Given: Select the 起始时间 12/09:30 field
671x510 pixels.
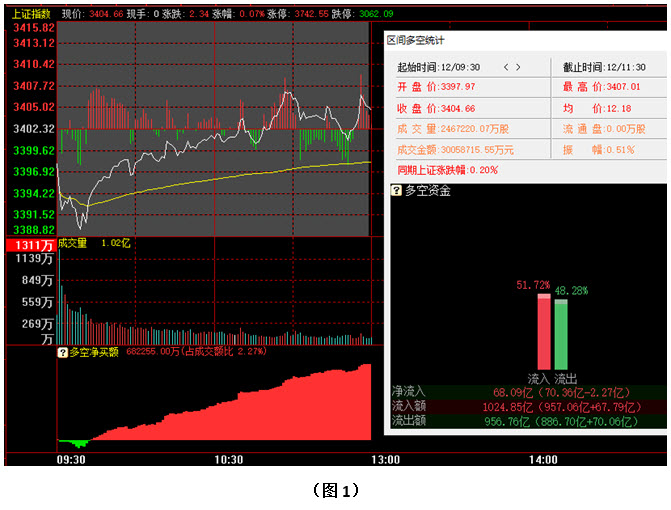Looking at the screenshot, I should pyautogui.click(x=439, y=67).
